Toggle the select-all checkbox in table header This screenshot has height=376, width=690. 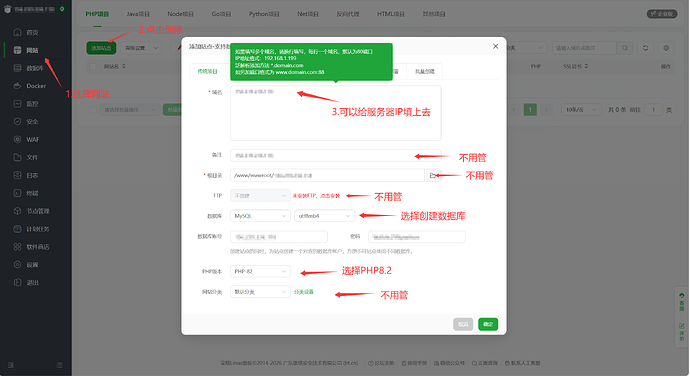(92, 66)
